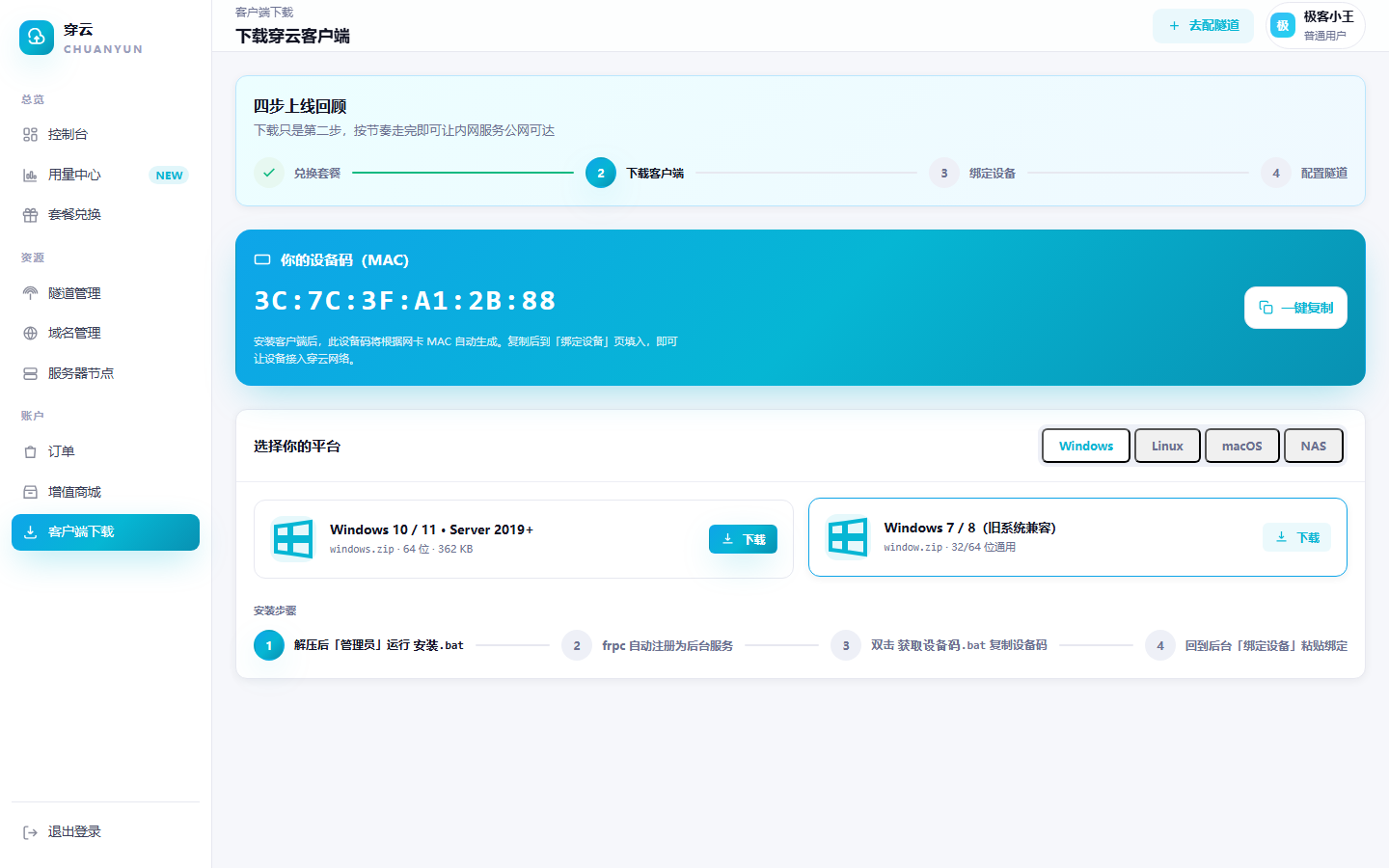Switch platform to macOS tab
Viewport: 1389px width, 868px height.
click(x=1241, y=446)
